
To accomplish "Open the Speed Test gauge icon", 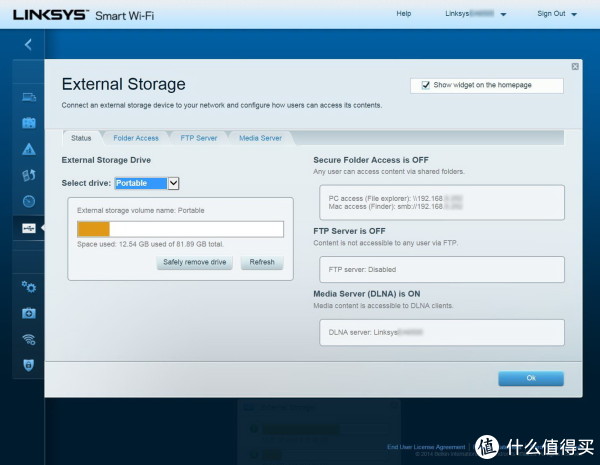I will click(29, 201).
